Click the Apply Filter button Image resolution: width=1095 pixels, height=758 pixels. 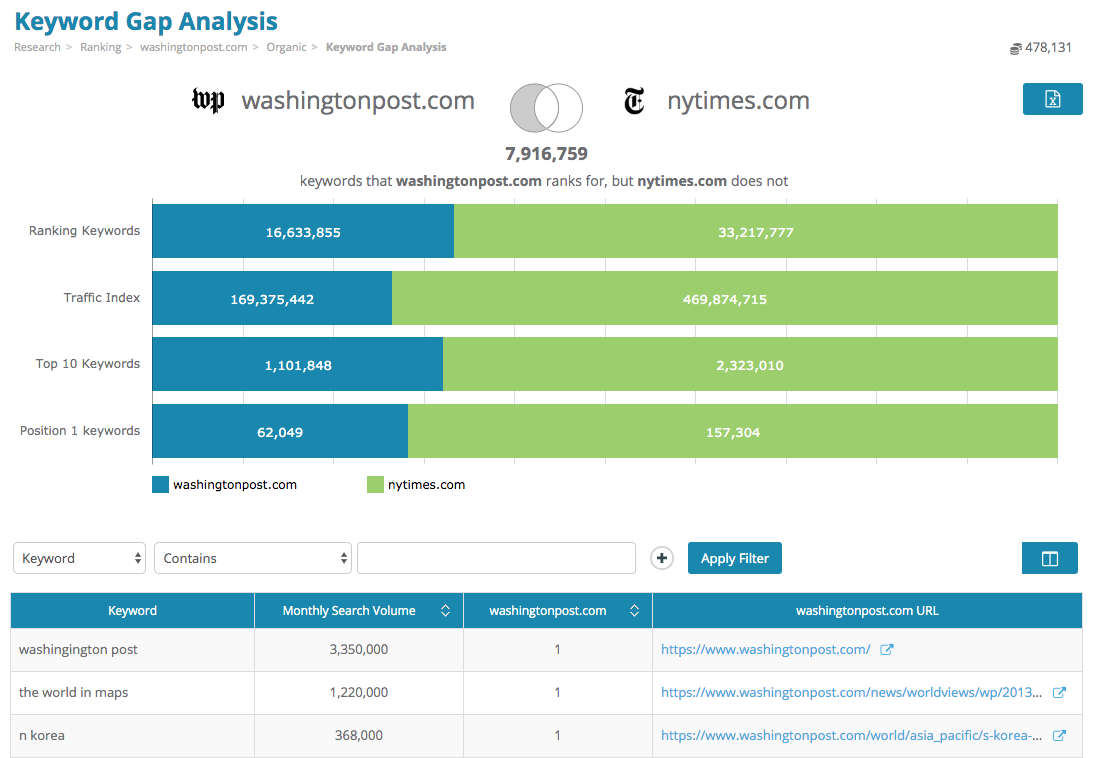[x=734, y=558]
